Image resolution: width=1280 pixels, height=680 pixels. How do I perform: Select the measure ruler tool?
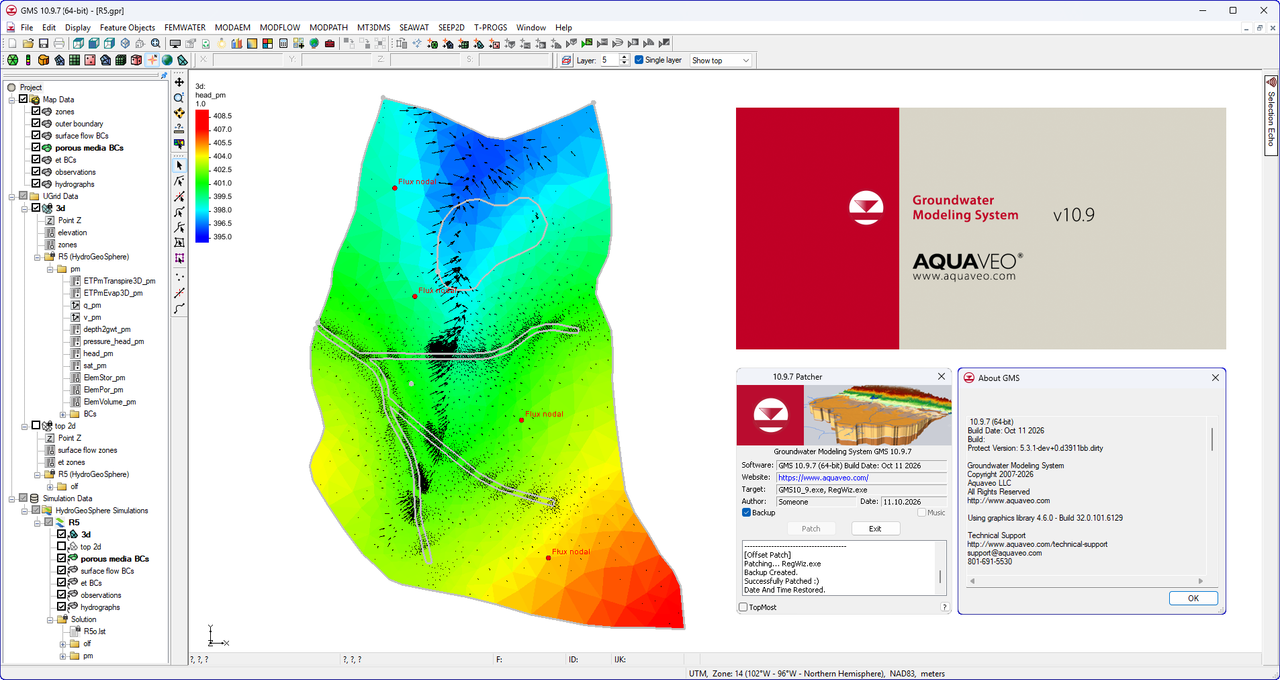coord(179,128)
